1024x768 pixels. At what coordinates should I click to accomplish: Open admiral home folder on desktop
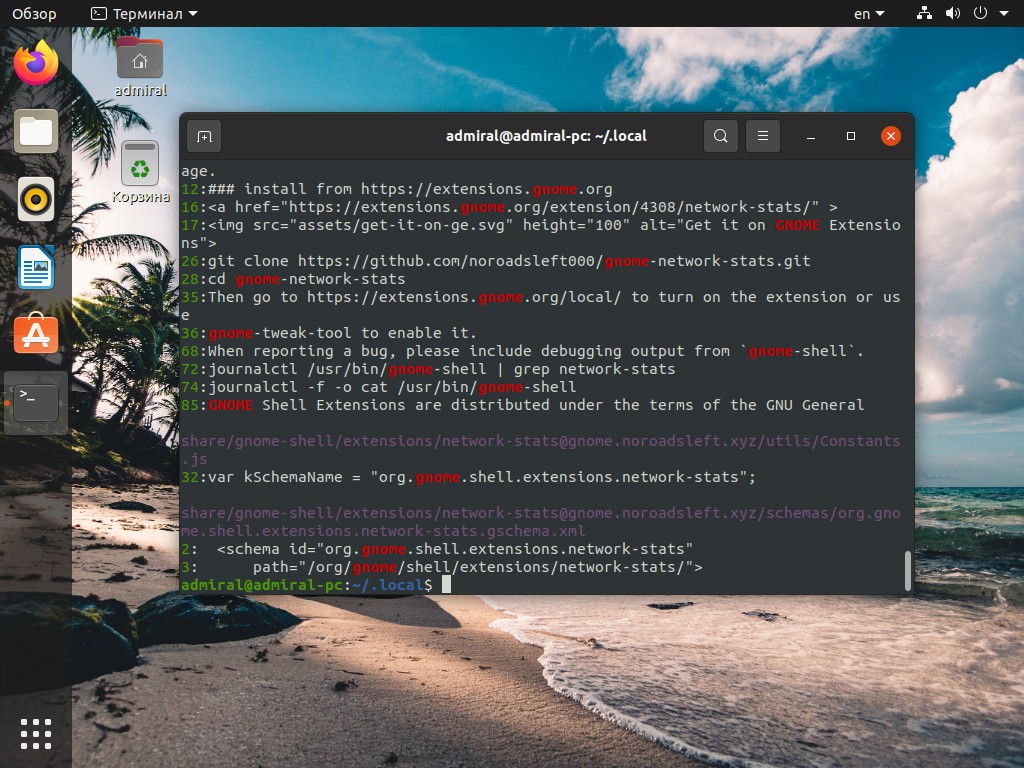click(x=140, y=67)
